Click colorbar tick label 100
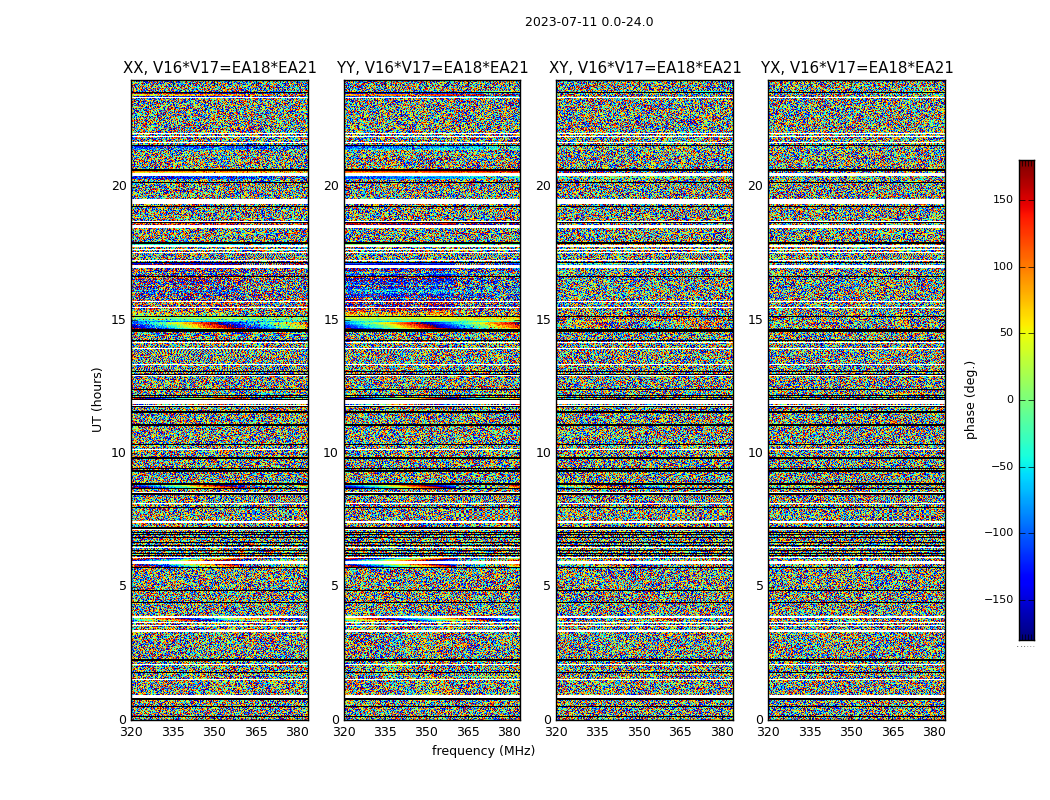 coord(1003,266)
